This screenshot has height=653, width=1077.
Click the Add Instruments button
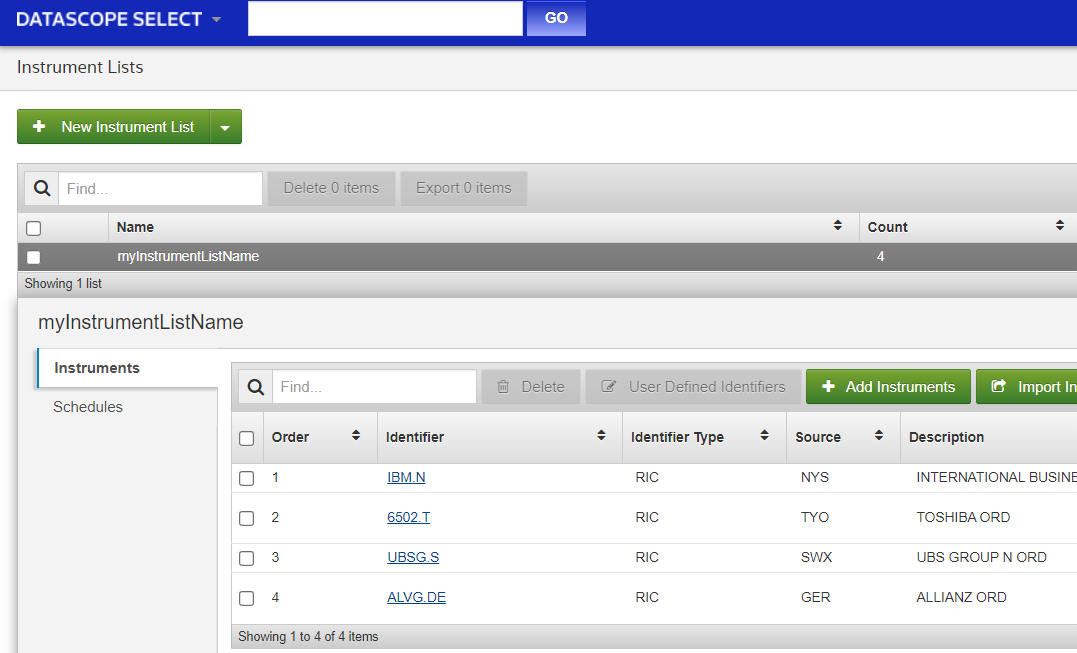(888, 387)
